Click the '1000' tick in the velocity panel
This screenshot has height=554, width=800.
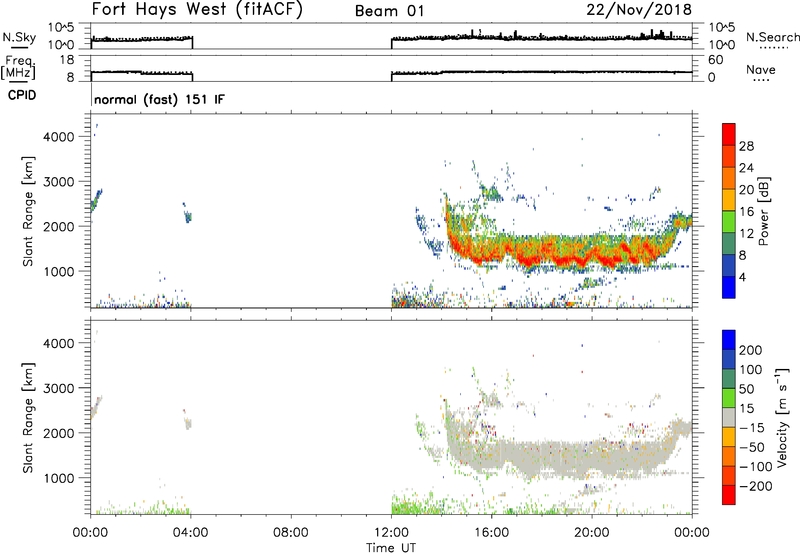pyautogui.click(x=58, y=478)
